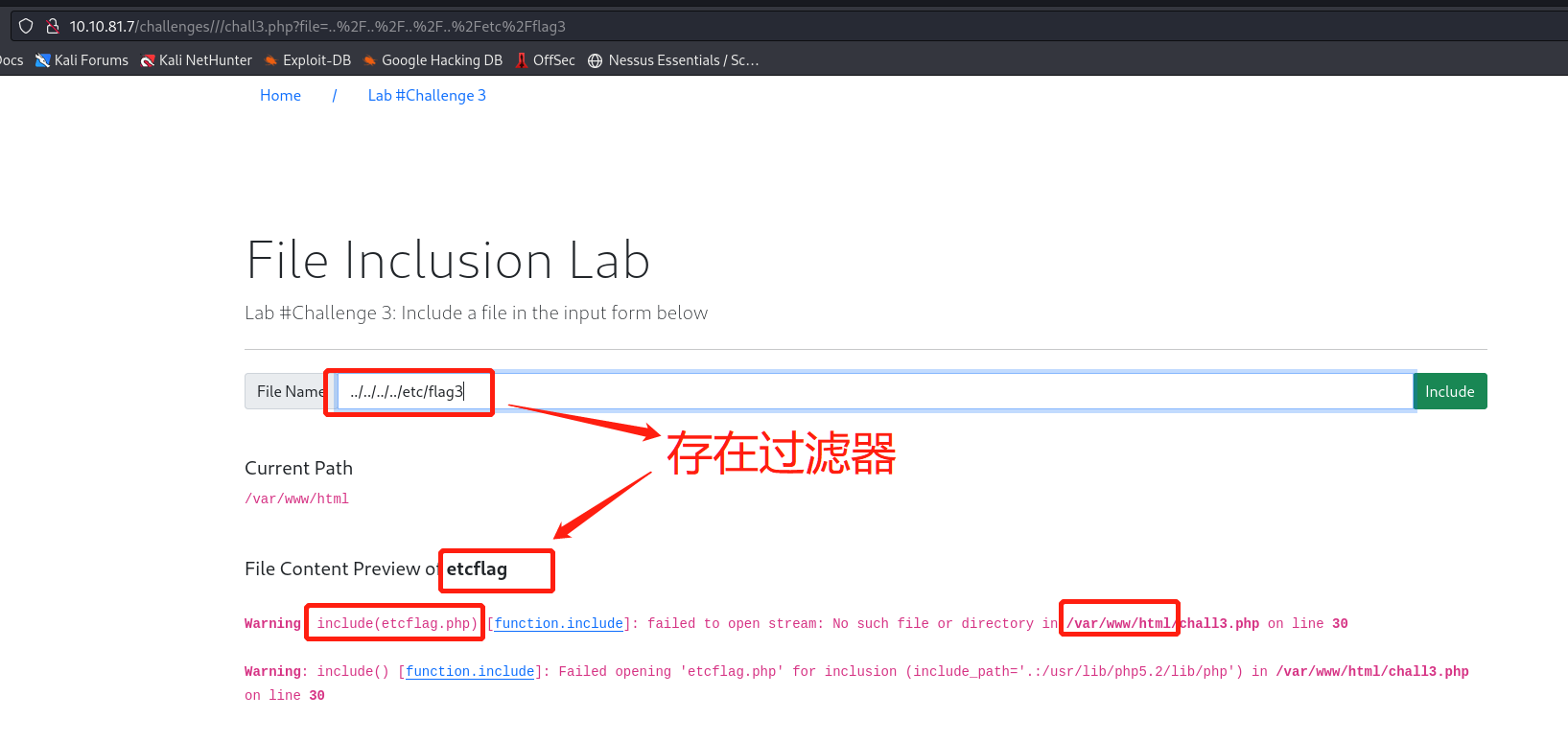This screenshot has width=1568, height=742.
Task: Click the bold etcflag preview text
Action: (477, 568)
